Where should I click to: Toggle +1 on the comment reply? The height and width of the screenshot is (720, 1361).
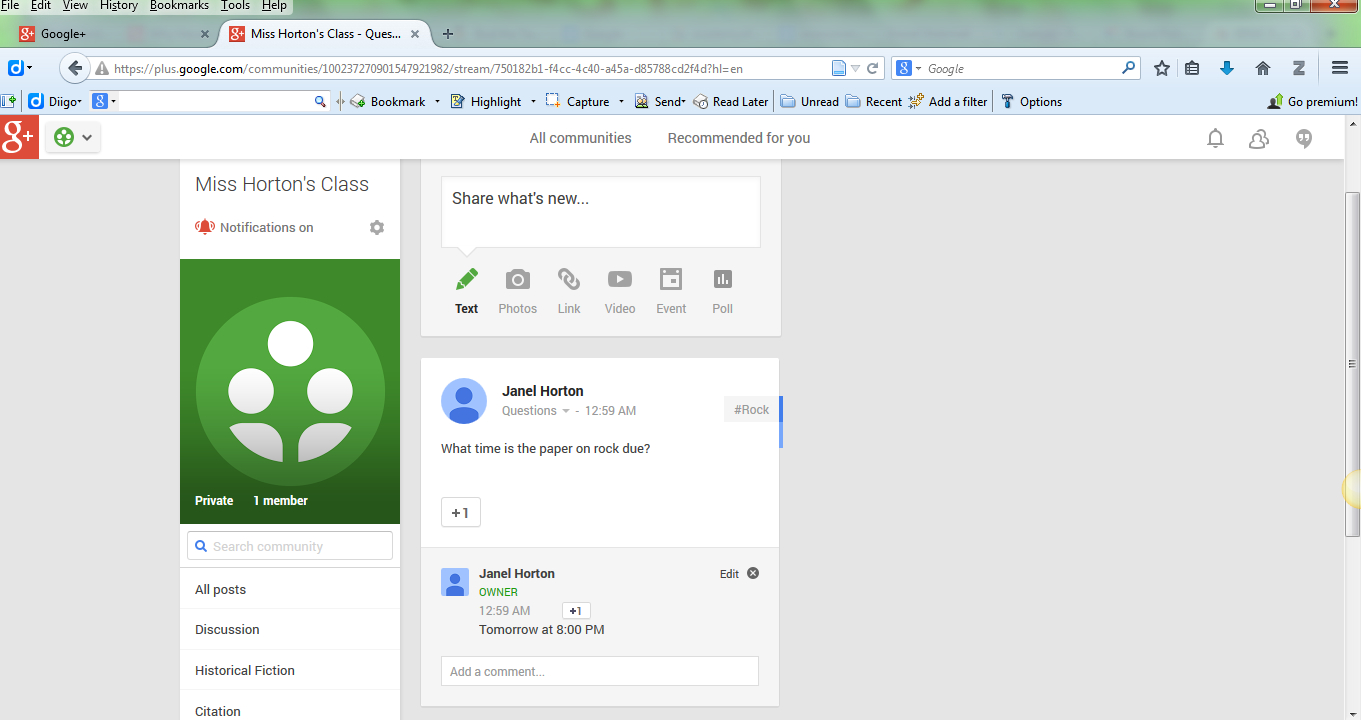click(x=576, y=611)
